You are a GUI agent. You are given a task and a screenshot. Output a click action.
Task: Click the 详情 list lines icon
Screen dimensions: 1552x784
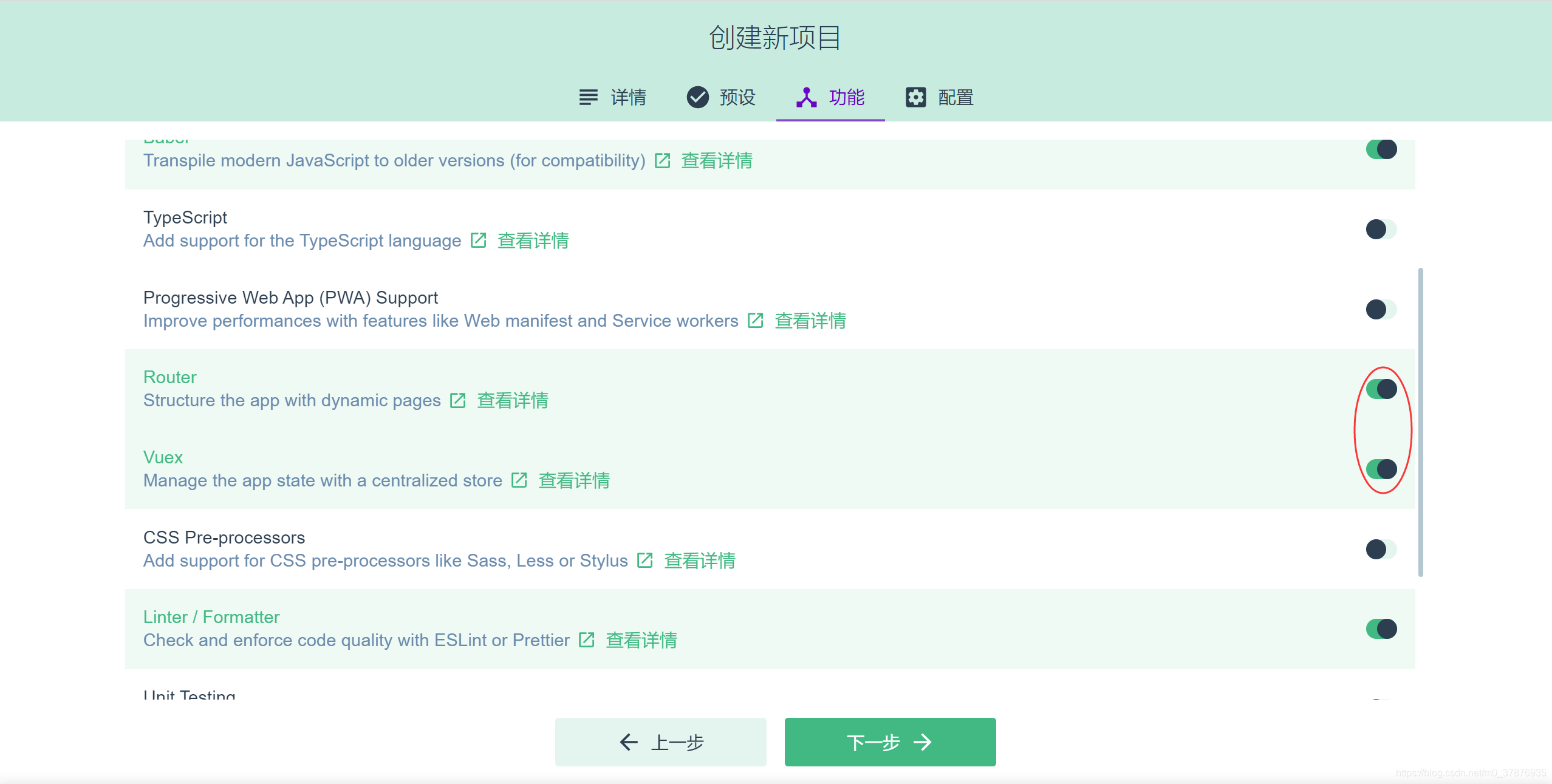588,97
